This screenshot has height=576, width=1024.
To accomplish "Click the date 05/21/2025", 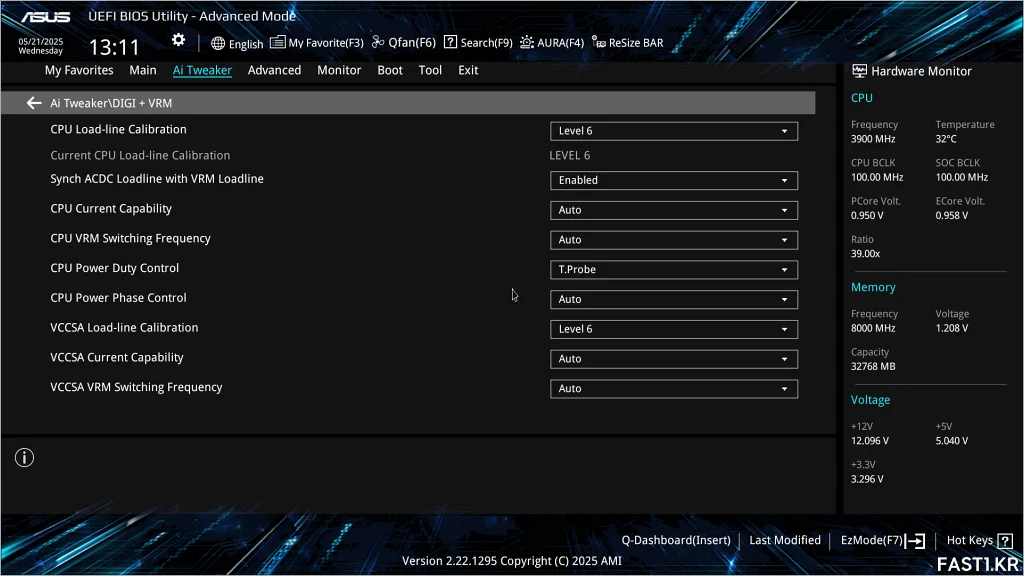I will coord(40,41).
